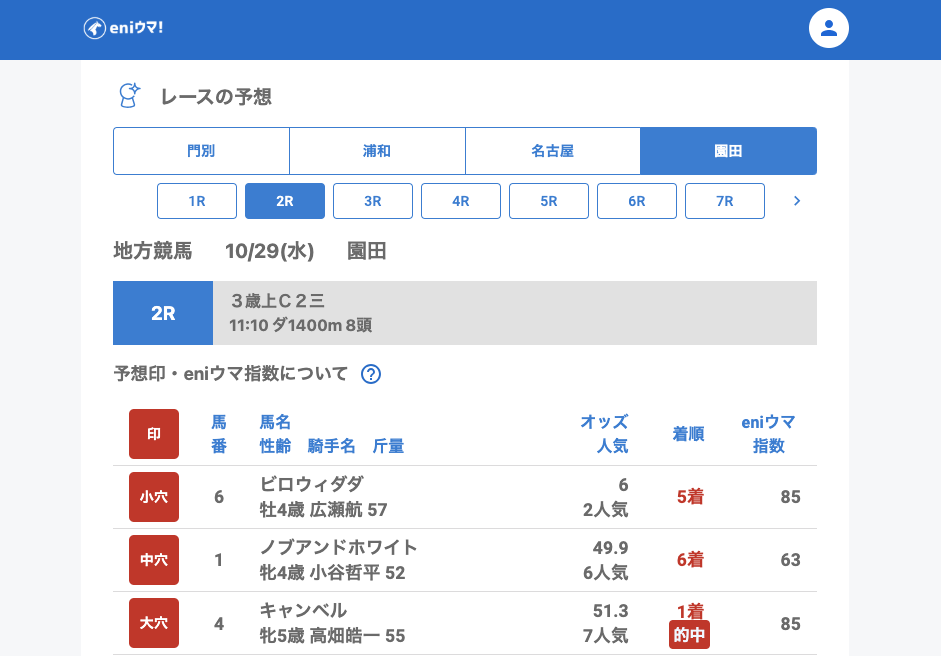Click the 印 column header badge

point(154,434)
